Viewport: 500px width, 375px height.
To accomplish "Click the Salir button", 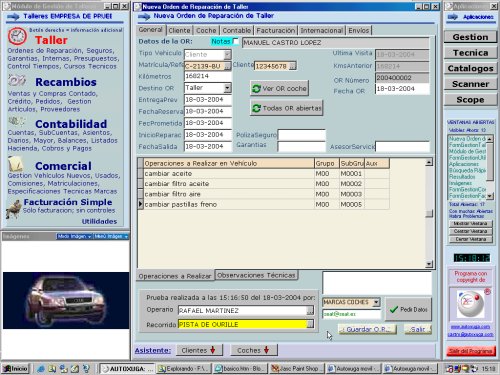I will pyautogui.click(x=418, y=329).
